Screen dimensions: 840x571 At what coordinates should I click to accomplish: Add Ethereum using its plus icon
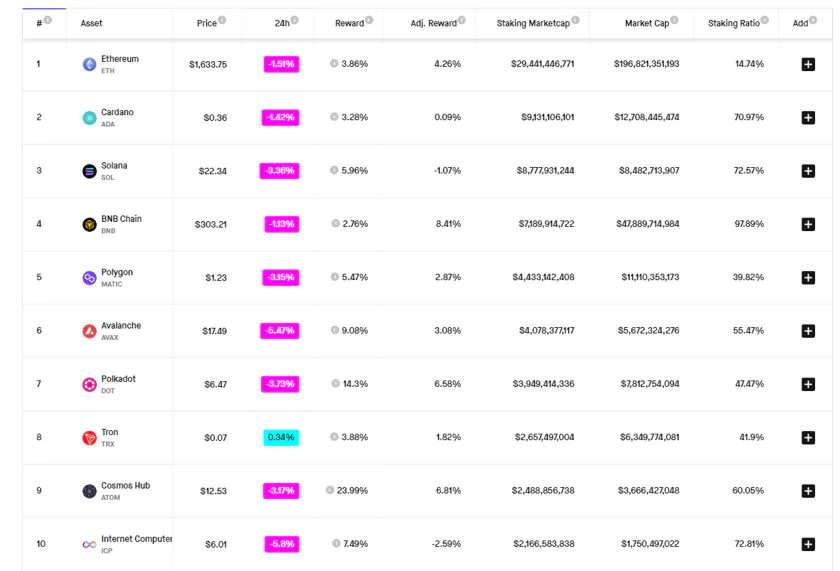click(x=808, y=64)
